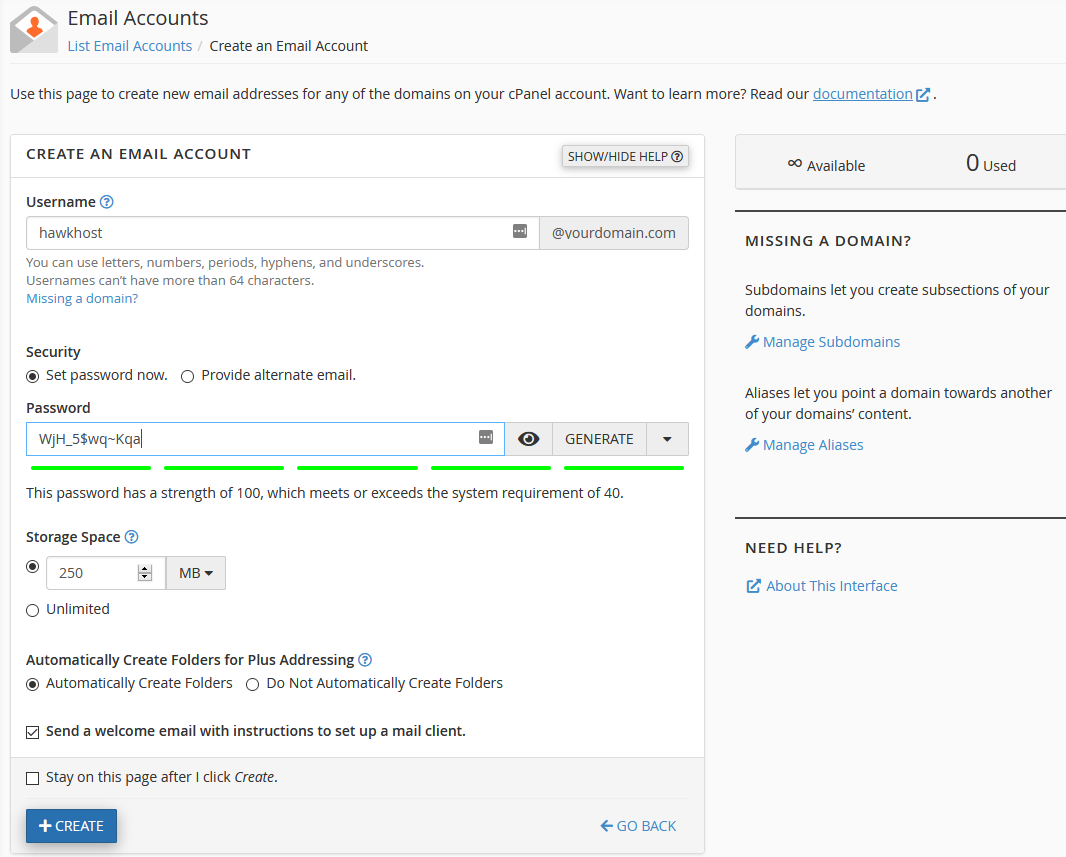Click the Generate password button
1066x857 pixels.
coord(599,439)
